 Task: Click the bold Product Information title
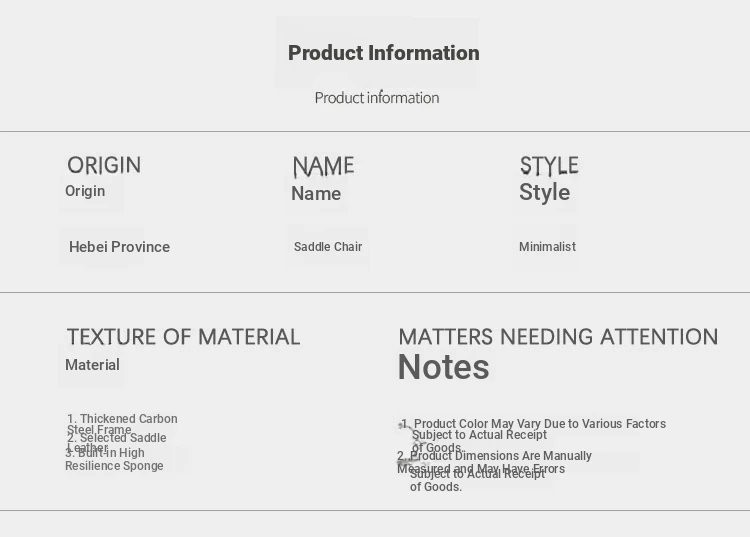coord(384,53)
